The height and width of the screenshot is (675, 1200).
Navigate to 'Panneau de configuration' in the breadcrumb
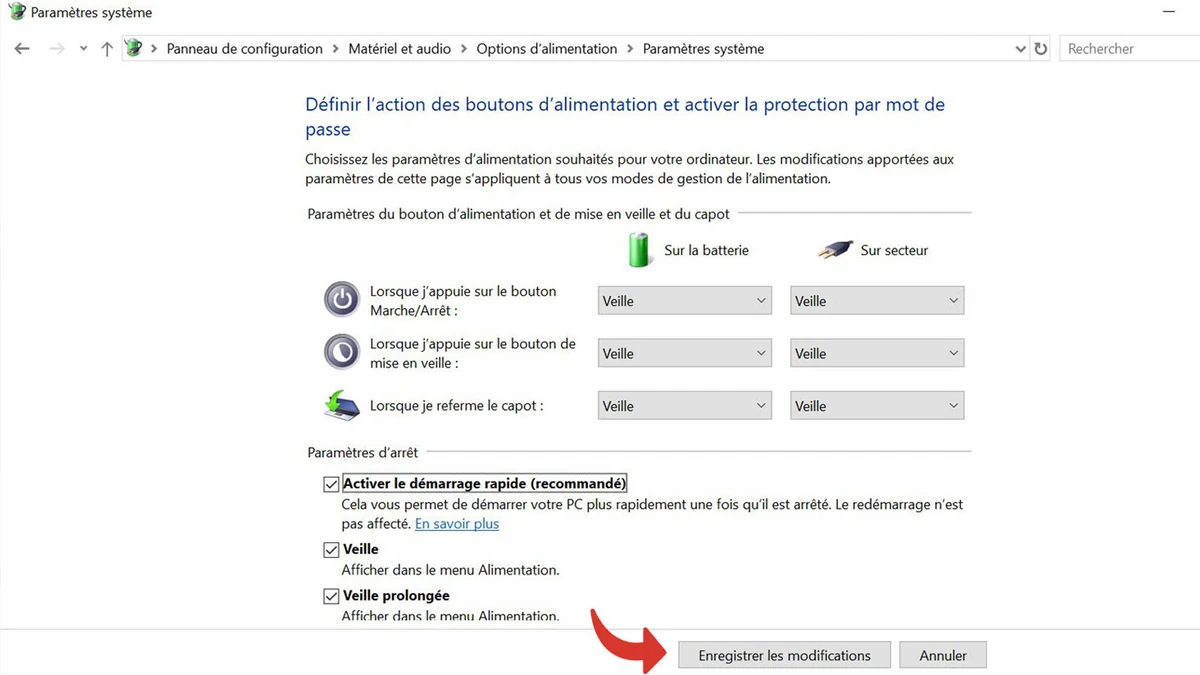click(244, 48)
